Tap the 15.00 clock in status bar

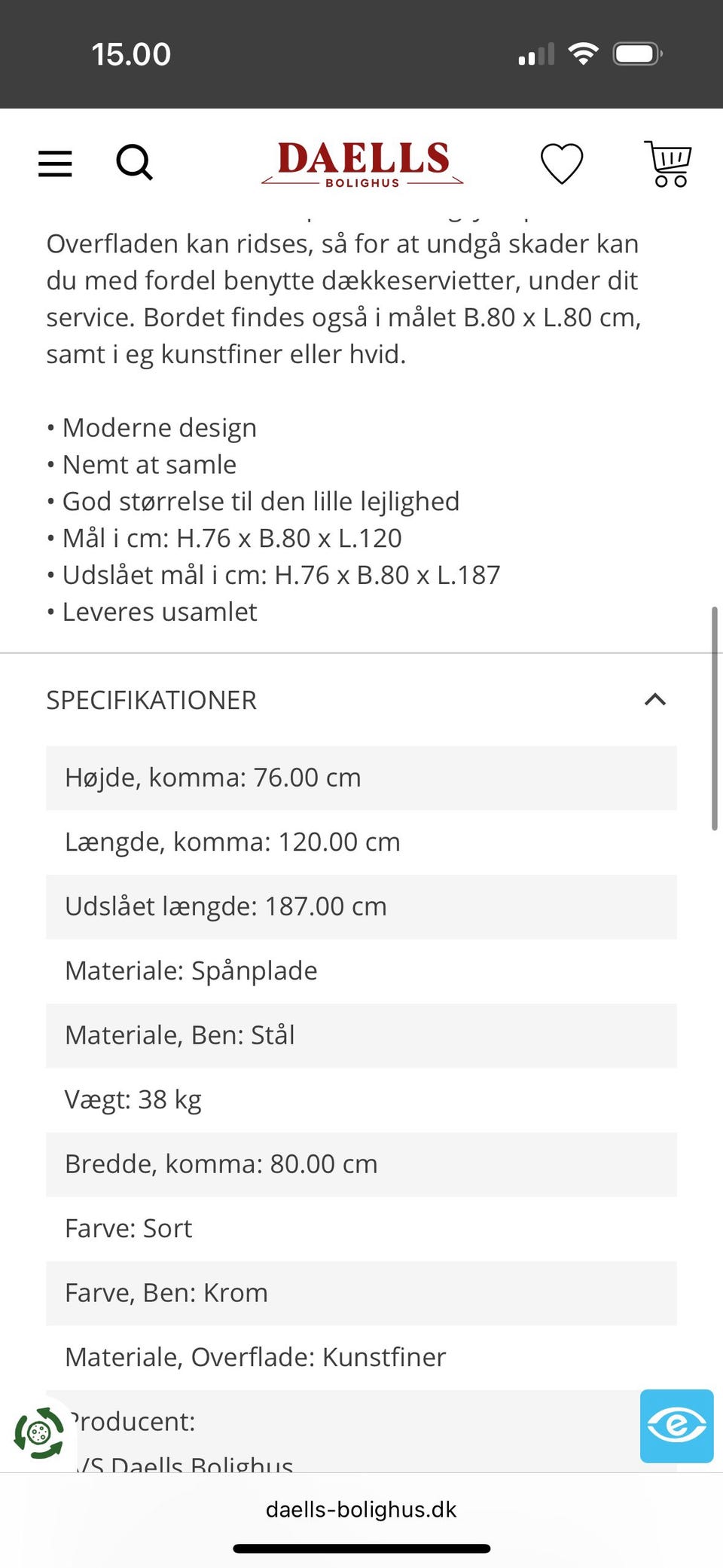click(x=131, y=54)
